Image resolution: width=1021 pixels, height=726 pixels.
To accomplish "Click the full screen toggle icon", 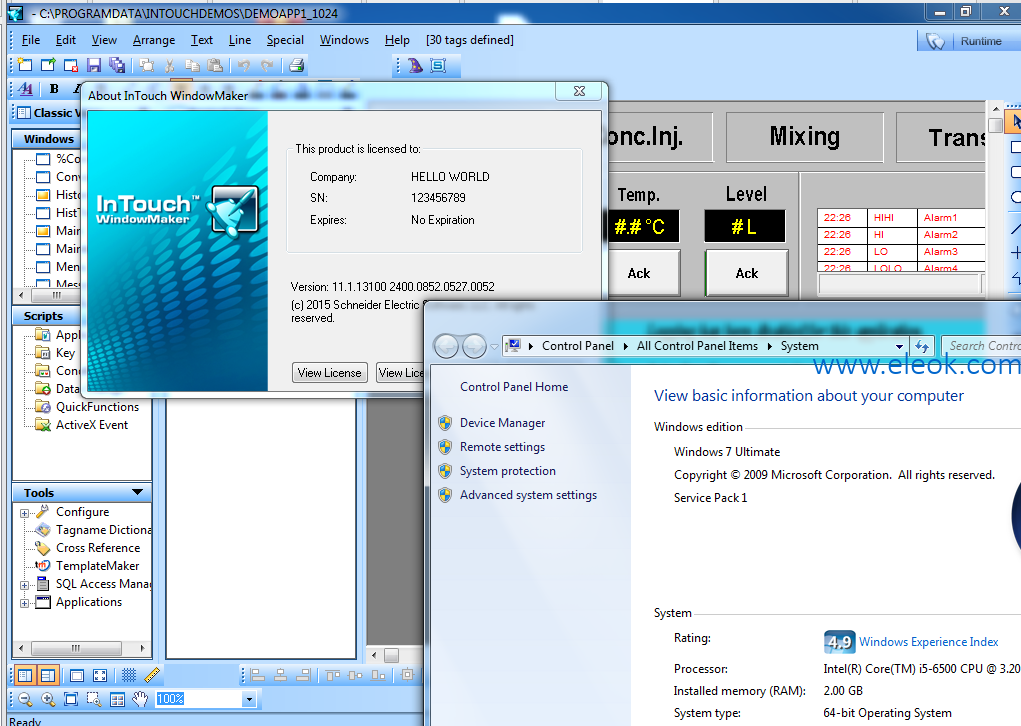I will coord(100,675).
